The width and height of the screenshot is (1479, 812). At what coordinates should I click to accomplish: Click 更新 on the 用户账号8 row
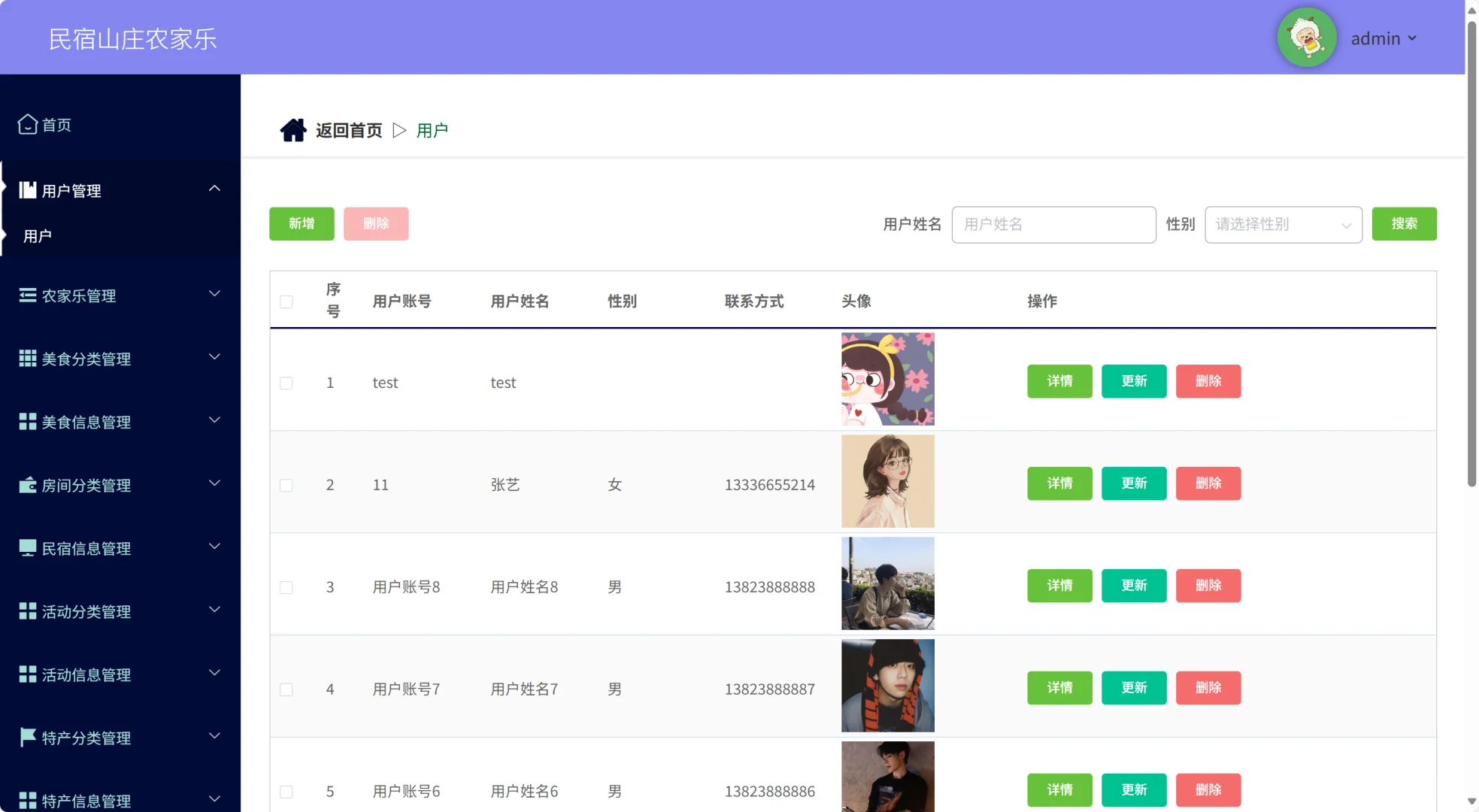pyautogui.click(x=1134, y=586)
